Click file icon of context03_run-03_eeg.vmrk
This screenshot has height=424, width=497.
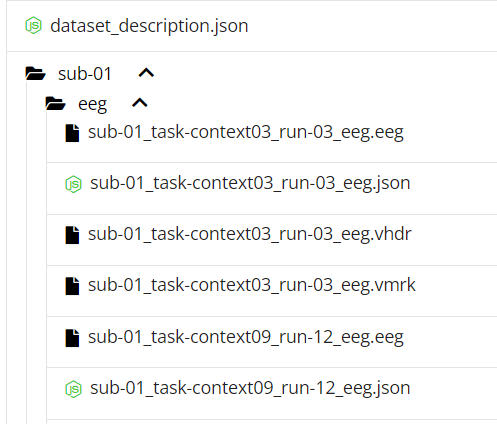[72, 286]
